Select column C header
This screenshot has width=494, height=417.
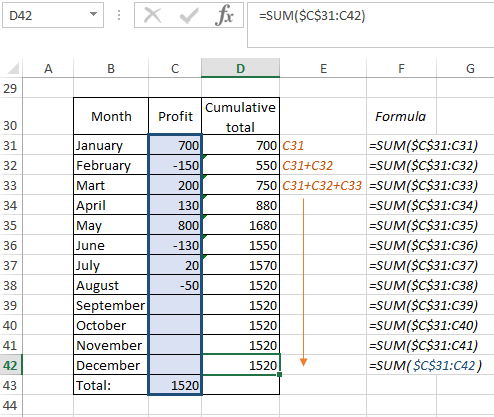[x=175, y=68]
